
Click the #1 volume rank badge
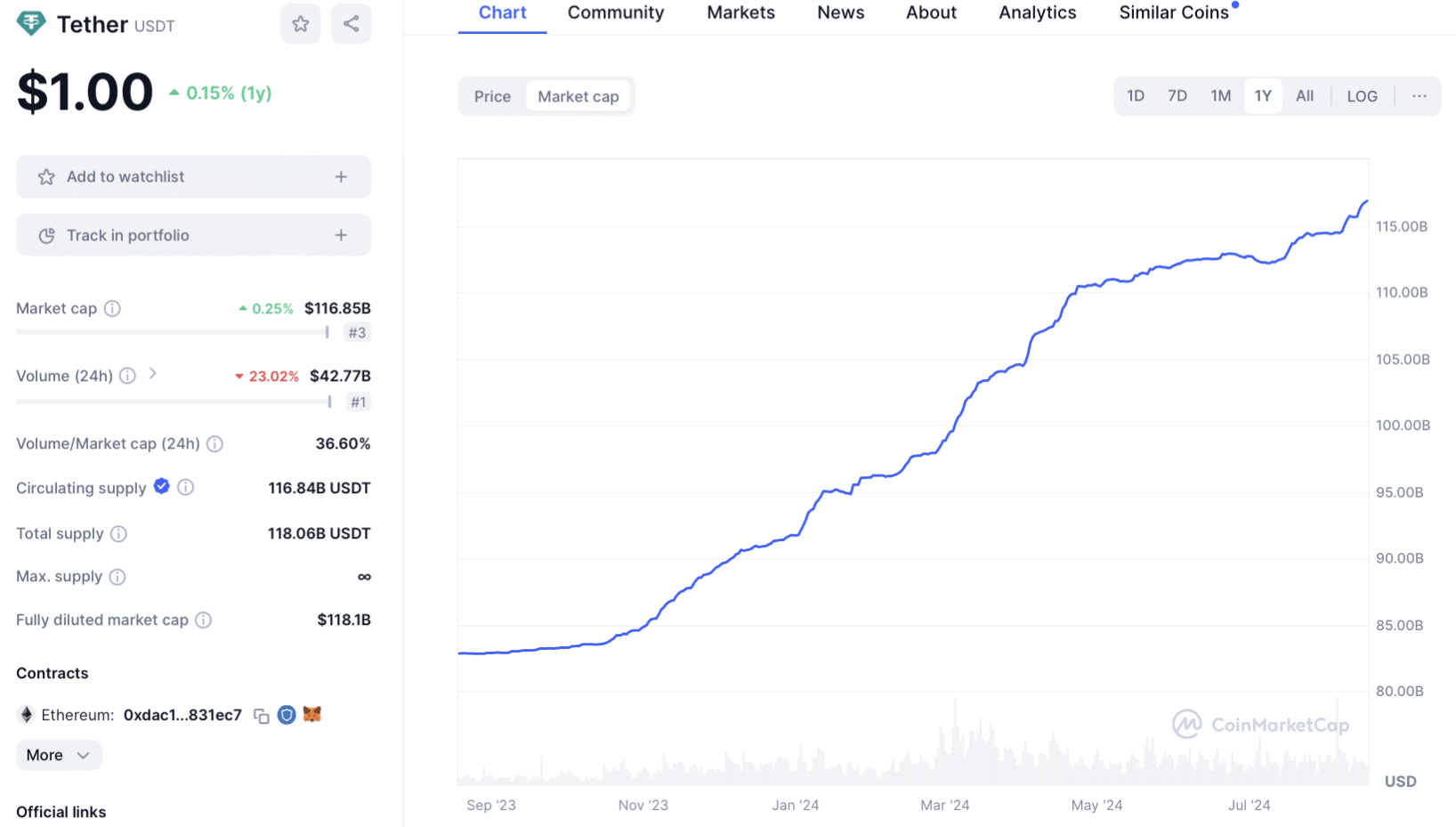click(x=358, y=402)
